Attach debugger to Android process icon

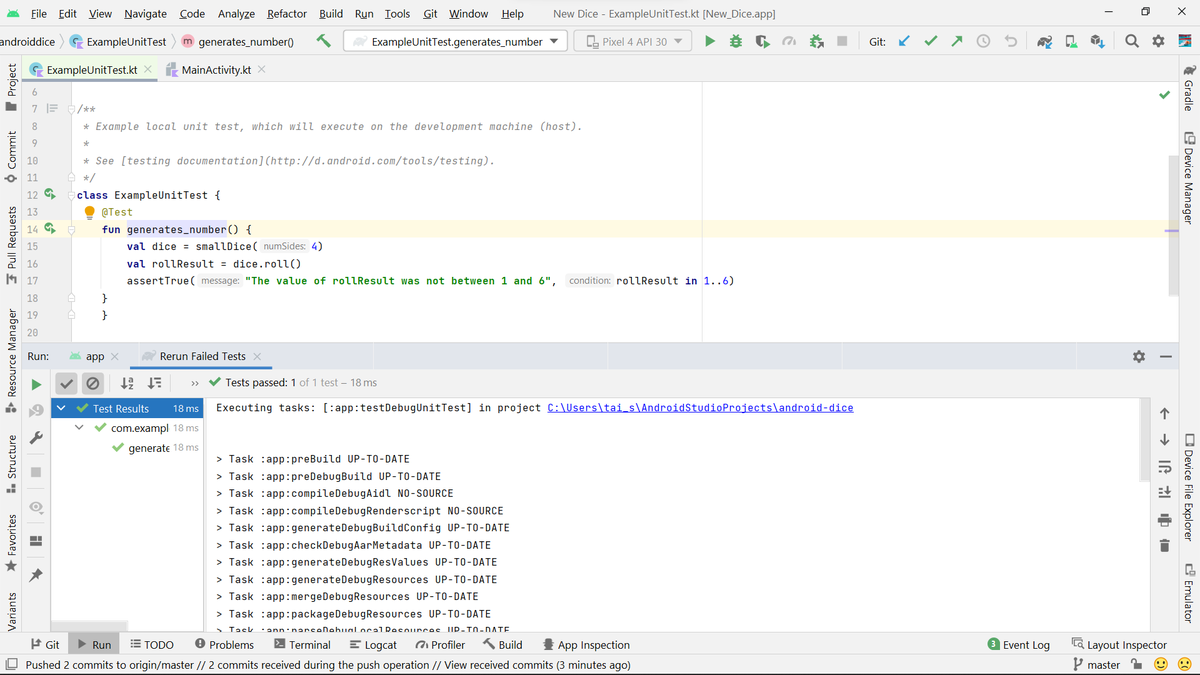coord(816,41)
